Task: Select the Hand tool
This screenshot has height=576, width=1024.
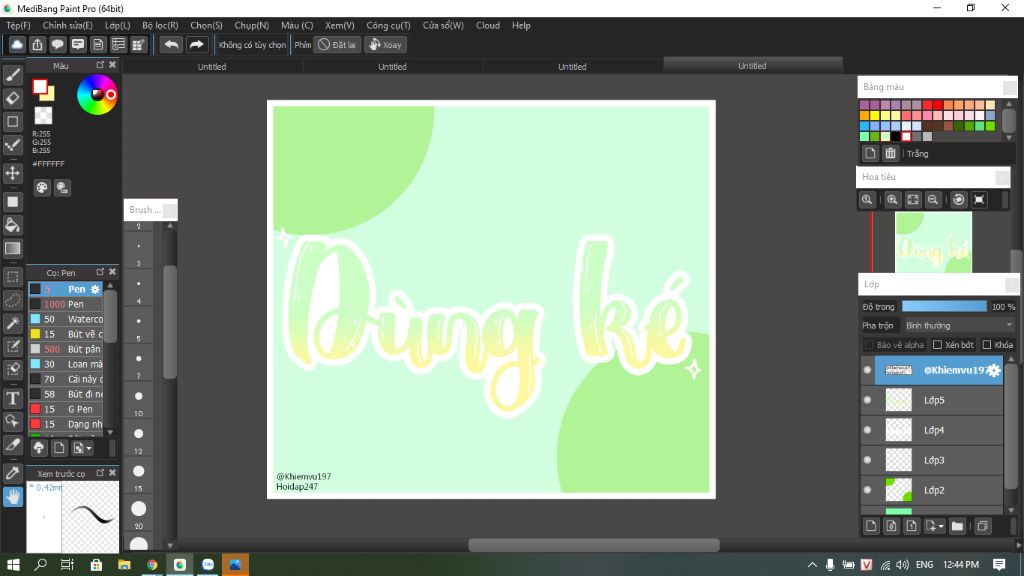Action: [x=12, y=497]
